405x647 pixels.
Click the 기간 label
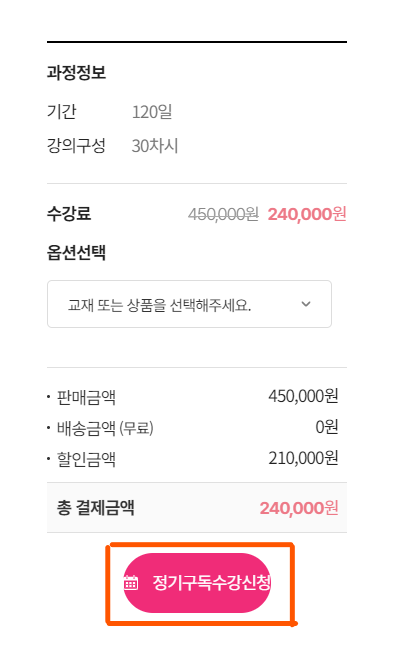pos(62,111)
